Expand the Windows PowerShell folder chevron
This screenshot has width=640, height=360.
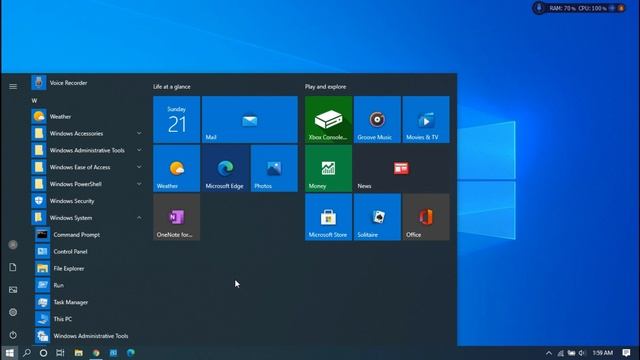139,184
